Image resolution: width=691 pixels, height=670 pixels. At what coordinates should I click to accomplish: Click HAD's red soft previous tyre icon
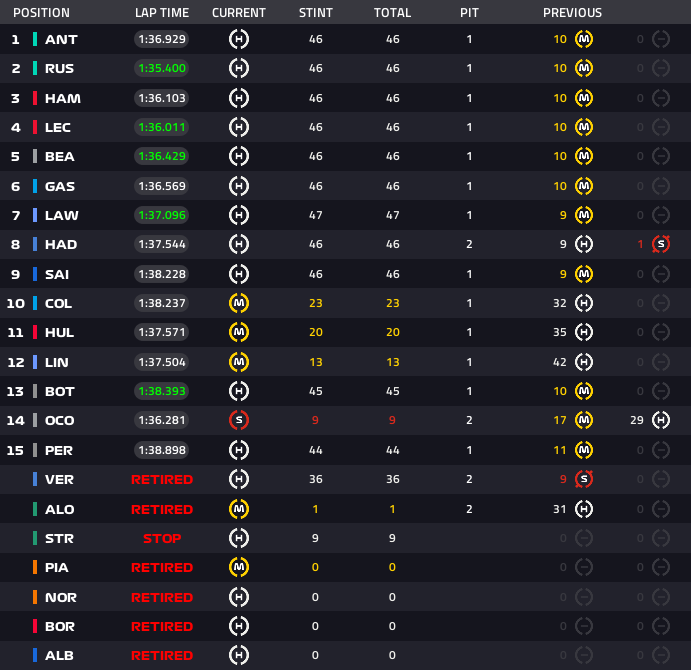coord(660,244)
